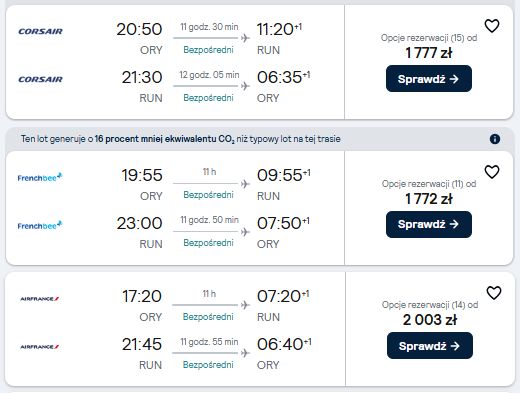Screen dimensions: 520x393
Task: Click Frenchbee logo on 23:00 return flight
Action: (x=40, y=225)
